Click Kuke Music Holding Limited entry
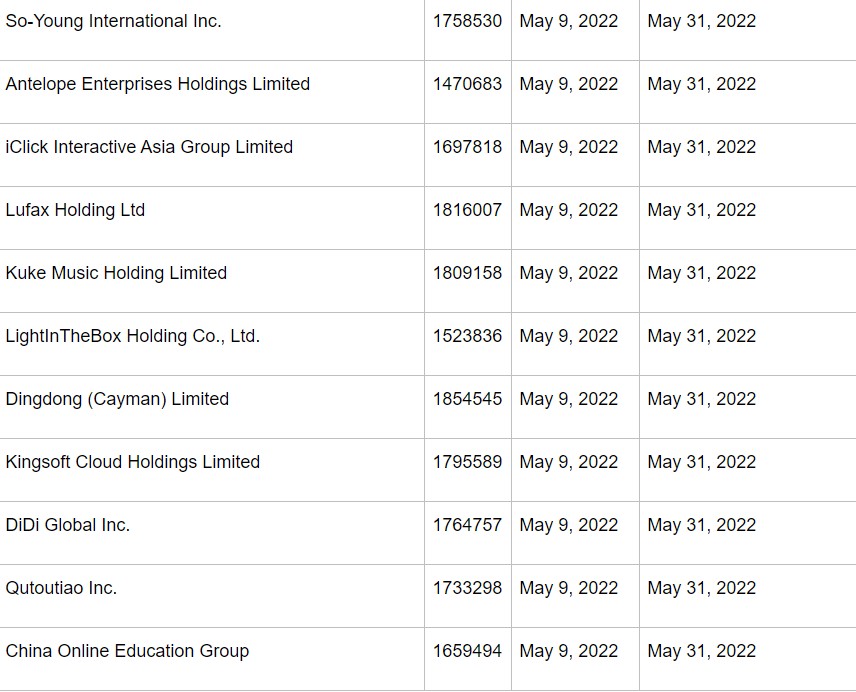856x692 pixels. [x=116, y=273]
